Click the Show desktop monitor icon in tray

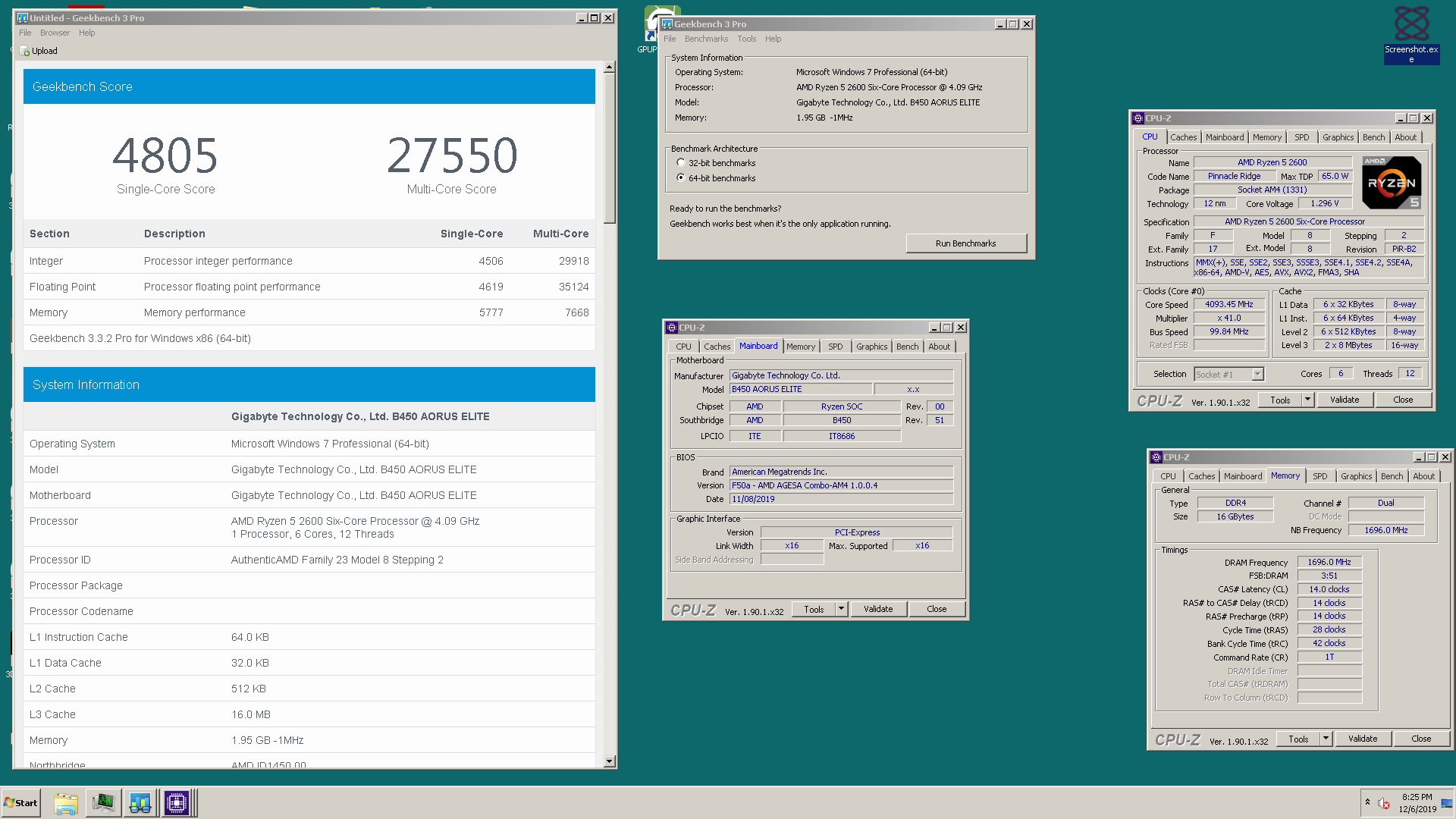coord(1447,803)
